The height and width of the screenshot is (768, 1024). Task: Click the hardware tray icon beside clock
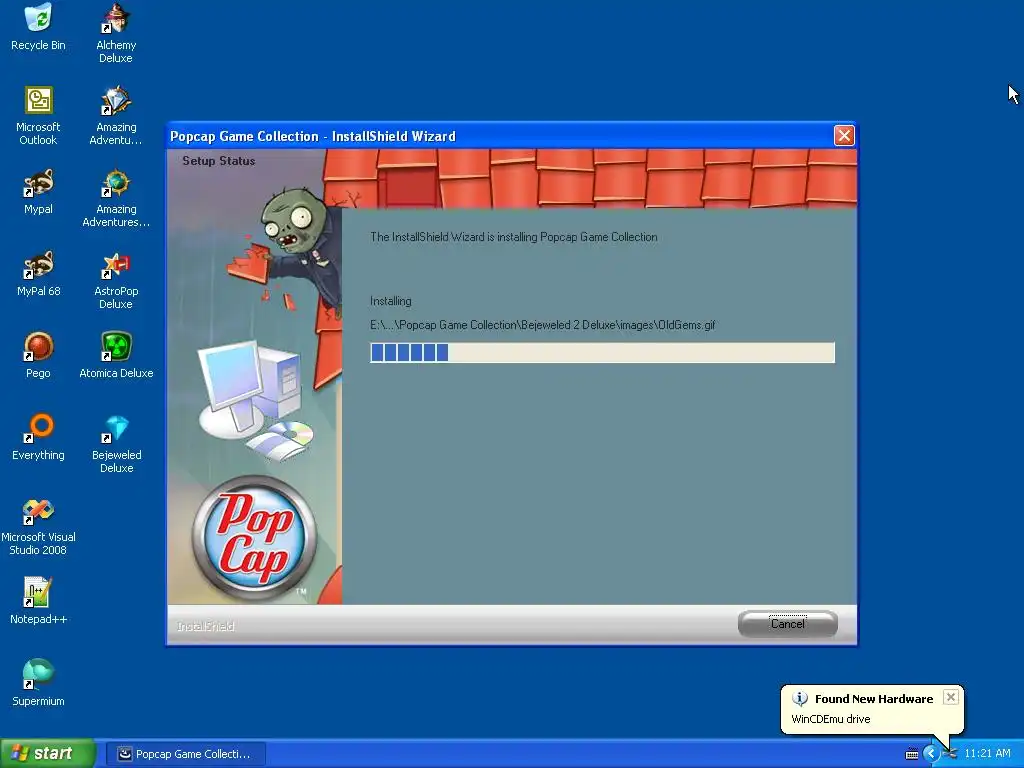[x=950, y=754]
